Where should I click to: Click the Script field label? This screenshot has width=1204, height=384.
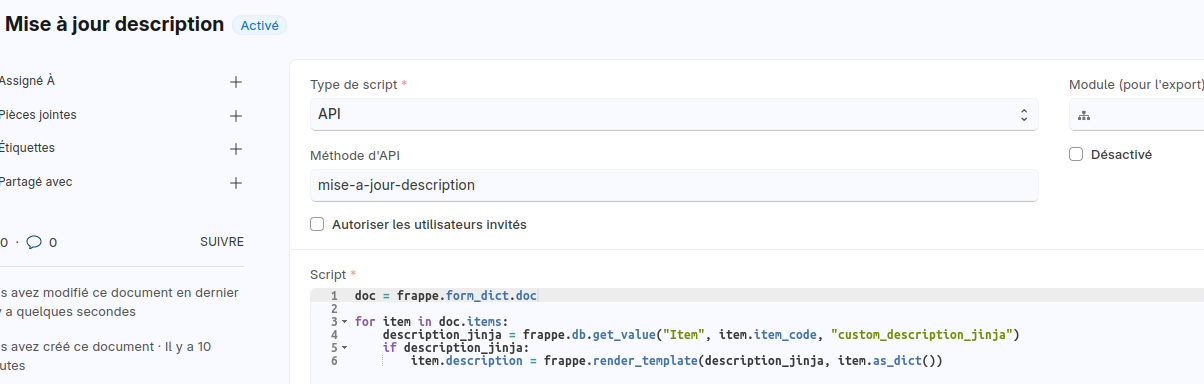tap(328, 274)
